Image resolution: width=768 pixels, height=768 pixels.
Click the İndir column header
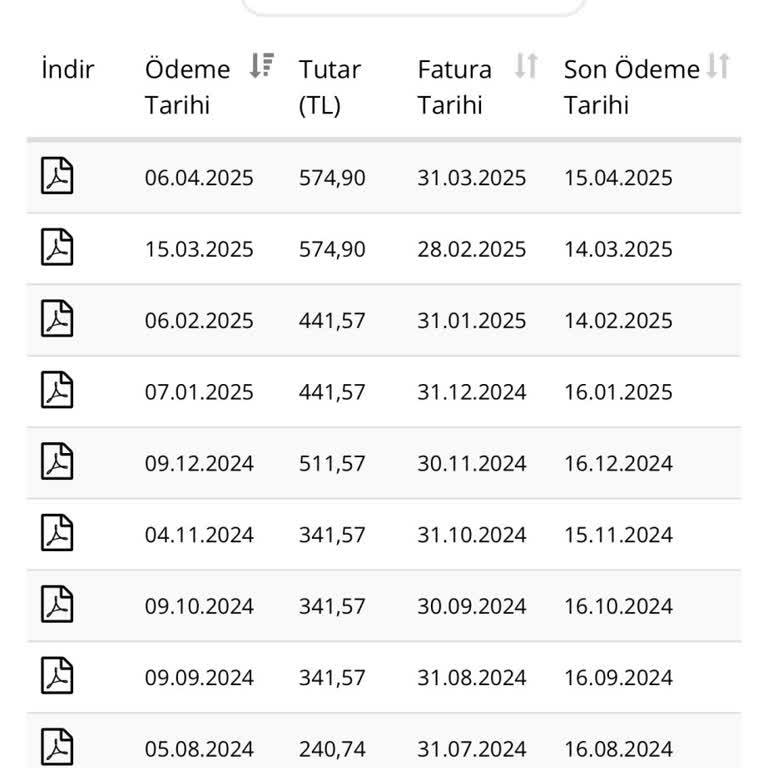(68, 69)
